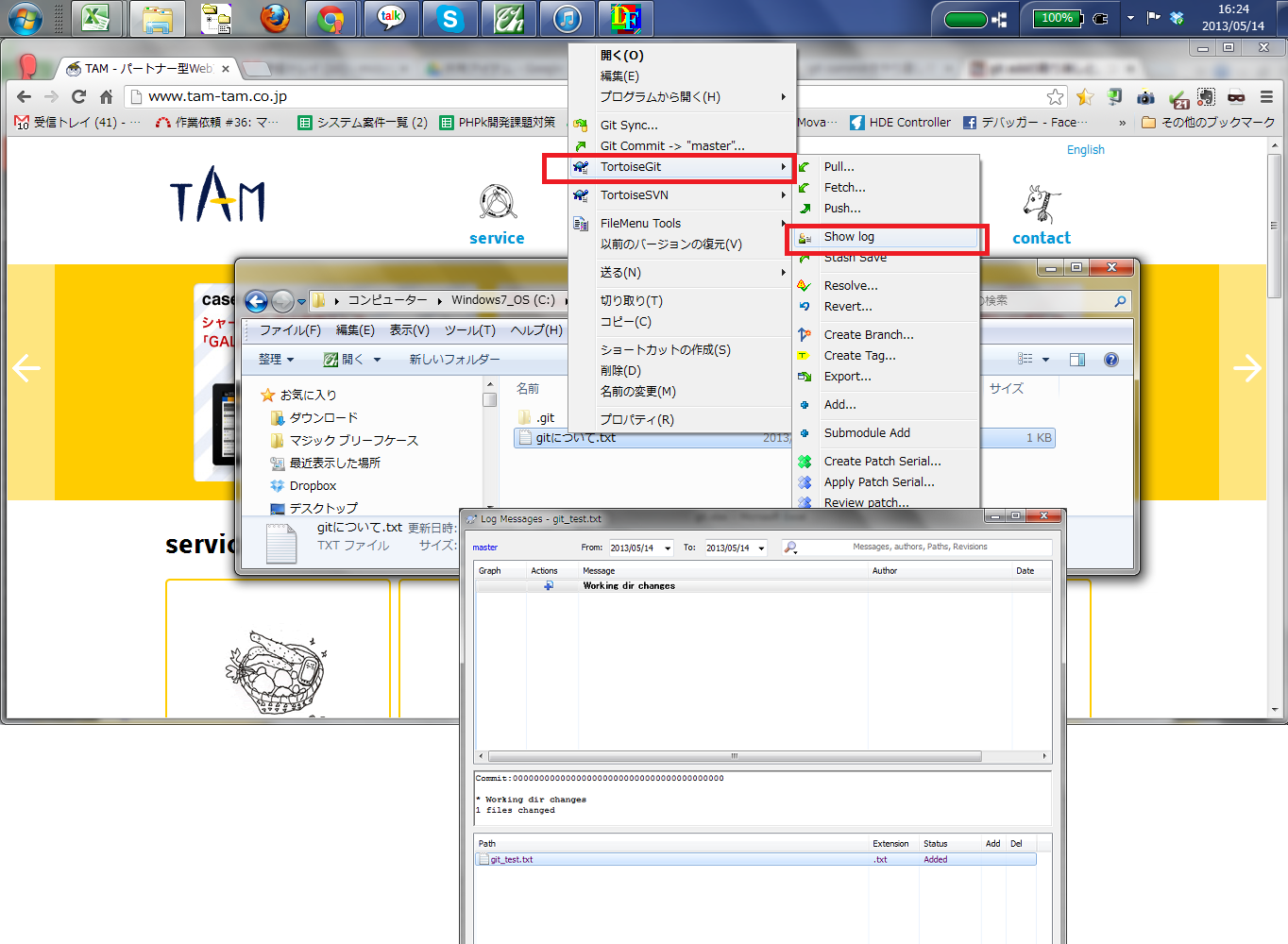1288x944 pixels.
Task: Click Windows7_OS (C:) breadcrumb
Action: [503, 300]
